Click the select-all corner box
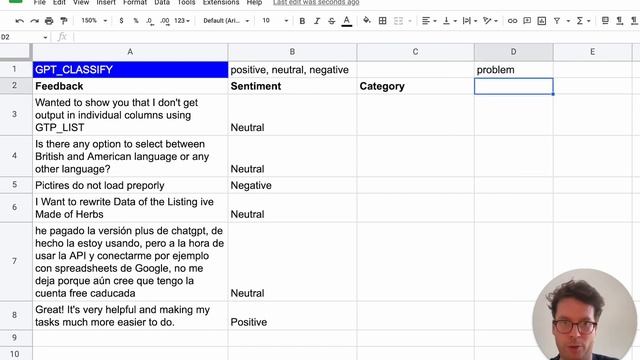This screenshot has height=360, width=640. pos(16,52)
